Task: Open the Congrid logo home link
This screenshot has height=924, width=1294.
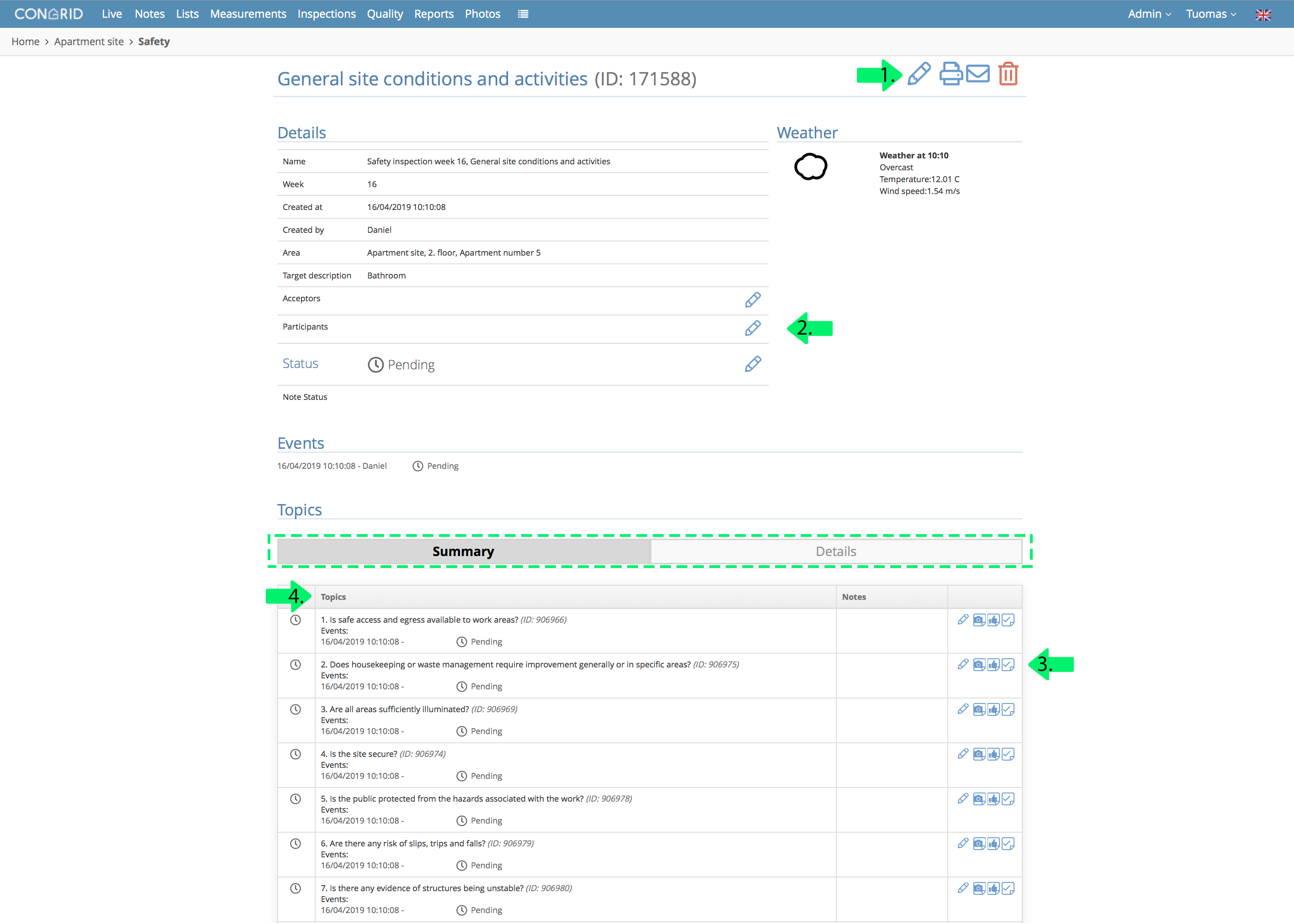Action: [49, 14]
